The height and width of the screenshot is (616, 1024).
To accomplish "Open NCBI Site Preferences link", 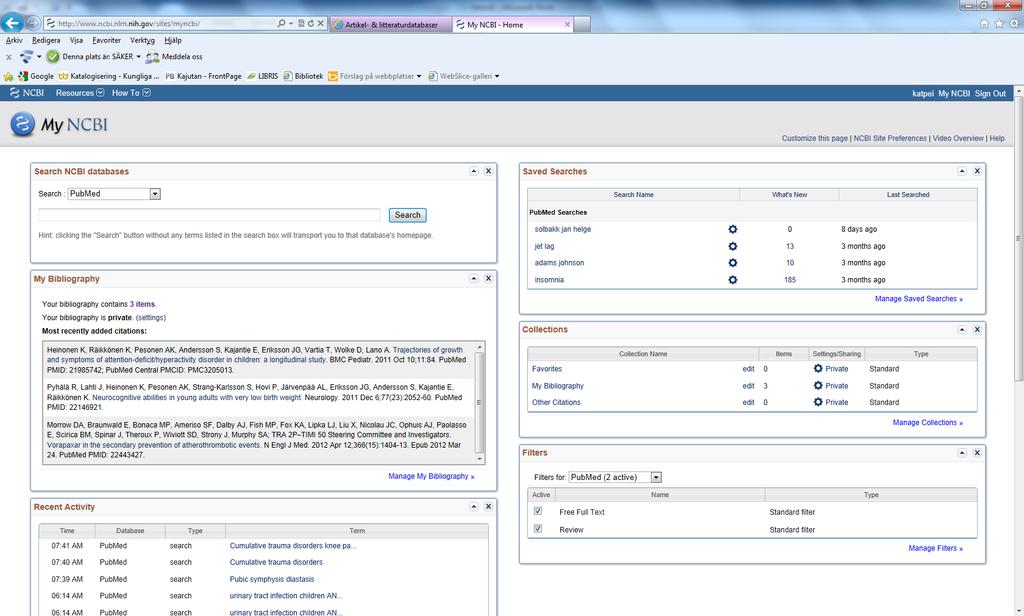I will tap(889, 138).
